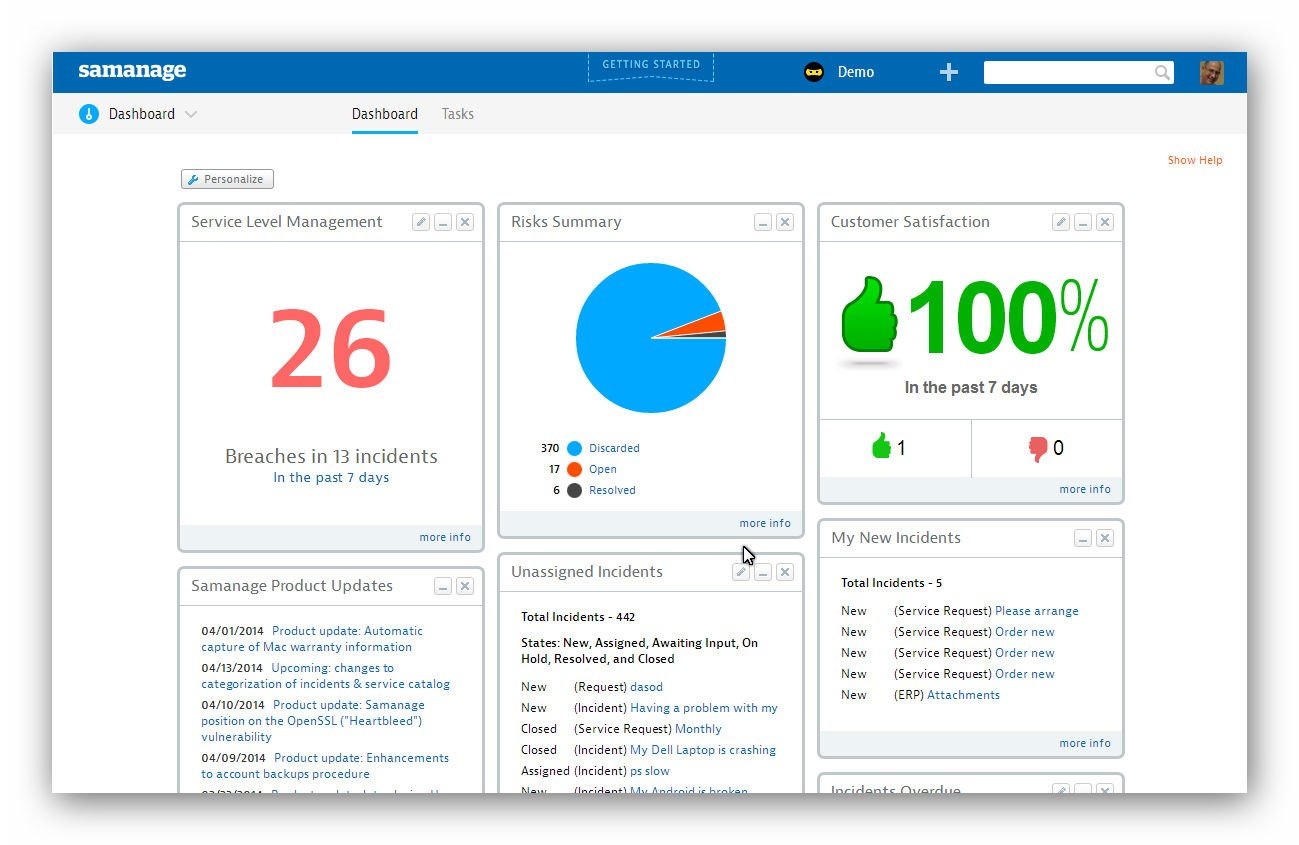Switch to the Tasks tab
This screenshot has width=1299, height=845.
click(x=458, y=114)
